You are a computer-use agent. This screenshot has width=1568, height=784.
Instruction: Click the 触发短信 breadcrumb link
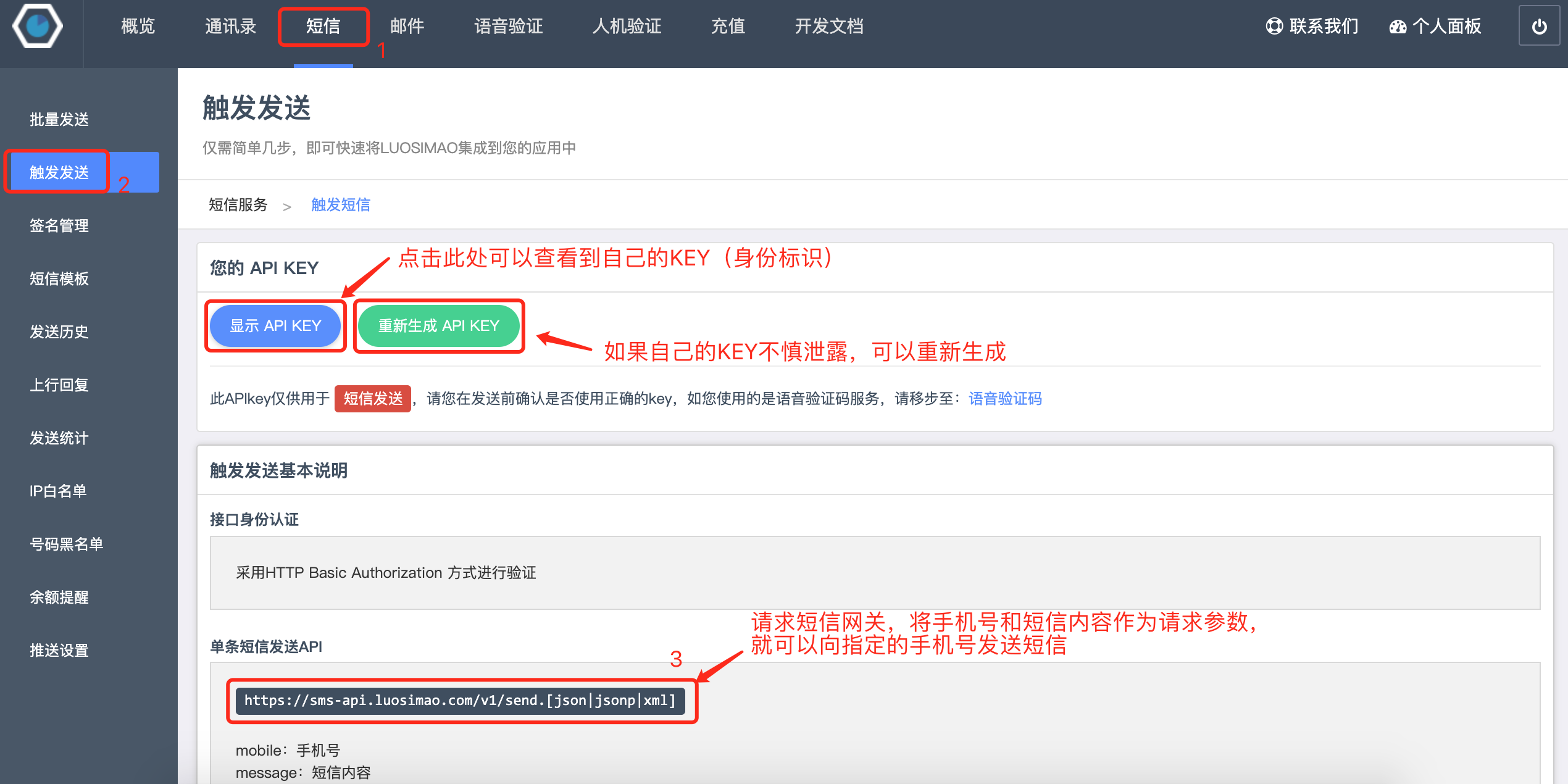(x=340, y=205)
